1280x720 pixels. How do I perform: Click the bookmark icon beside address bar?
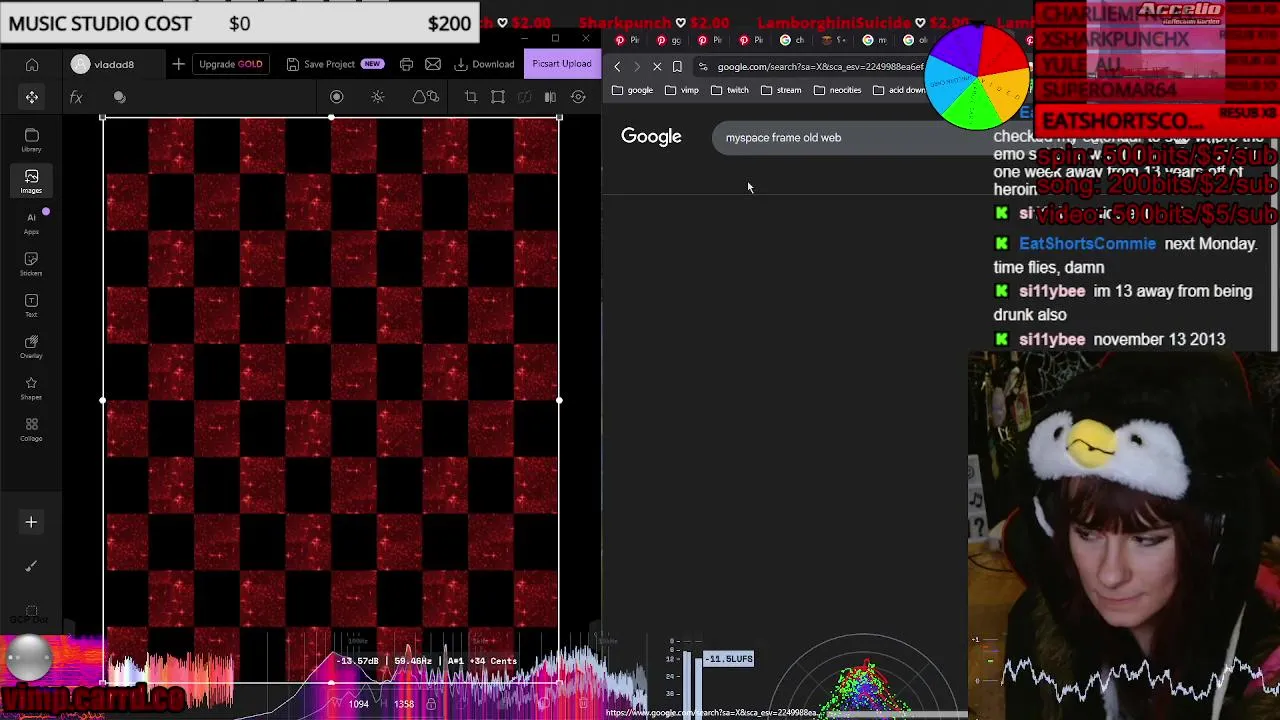(x=677, y=67)
